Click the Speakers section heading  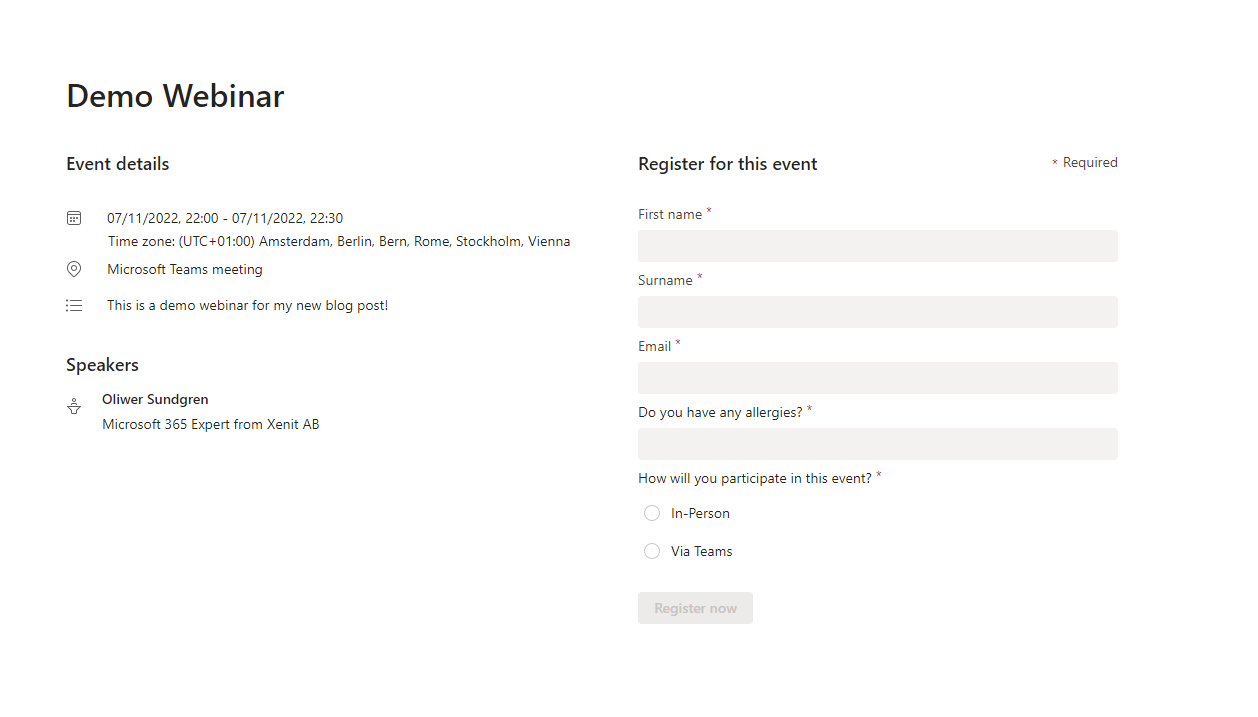pyautogui.click(x=102, y=364)
